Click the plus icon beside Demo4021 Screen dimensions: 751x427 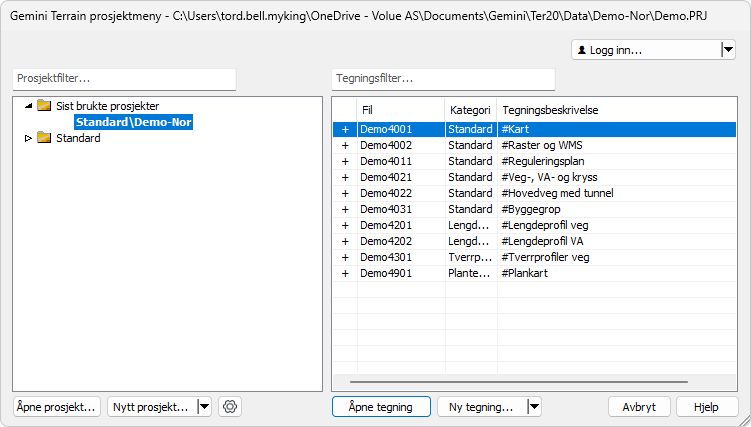345,177
